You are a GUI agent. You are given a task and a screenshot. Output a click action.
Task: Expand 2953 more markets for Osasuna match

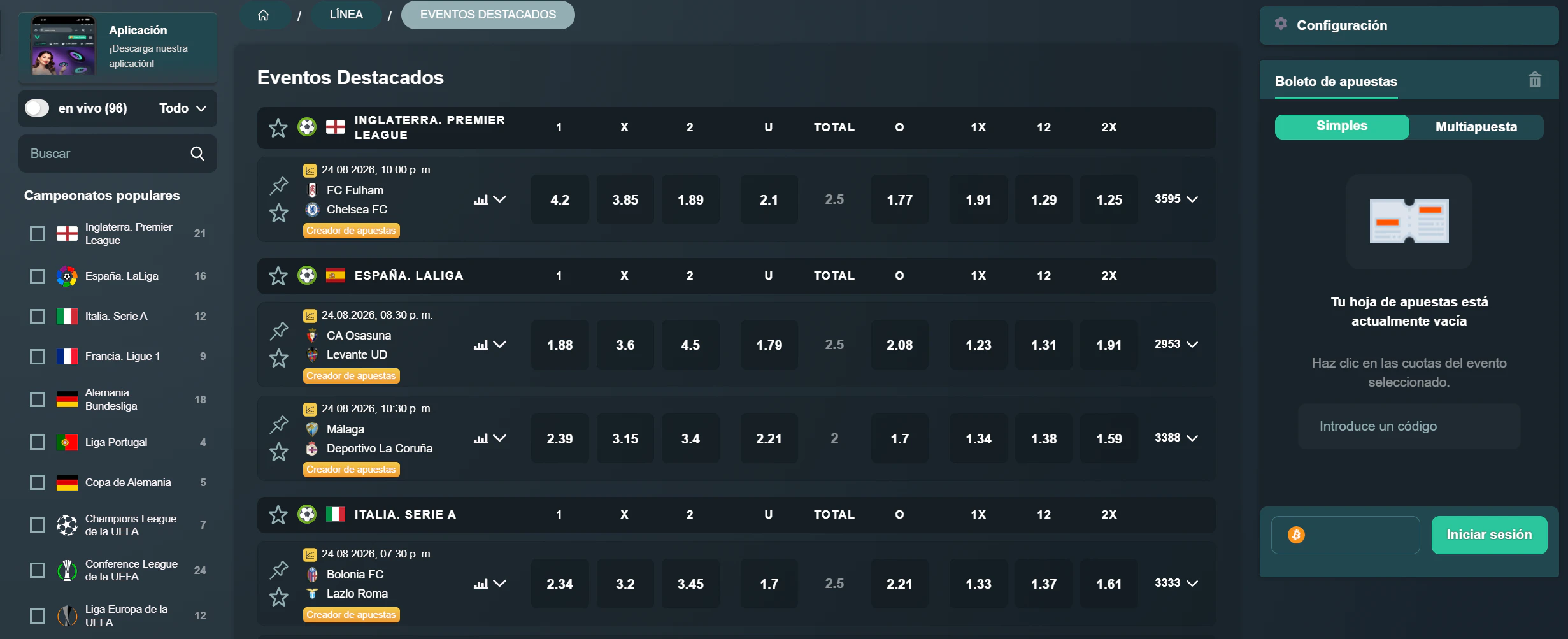1176,345
